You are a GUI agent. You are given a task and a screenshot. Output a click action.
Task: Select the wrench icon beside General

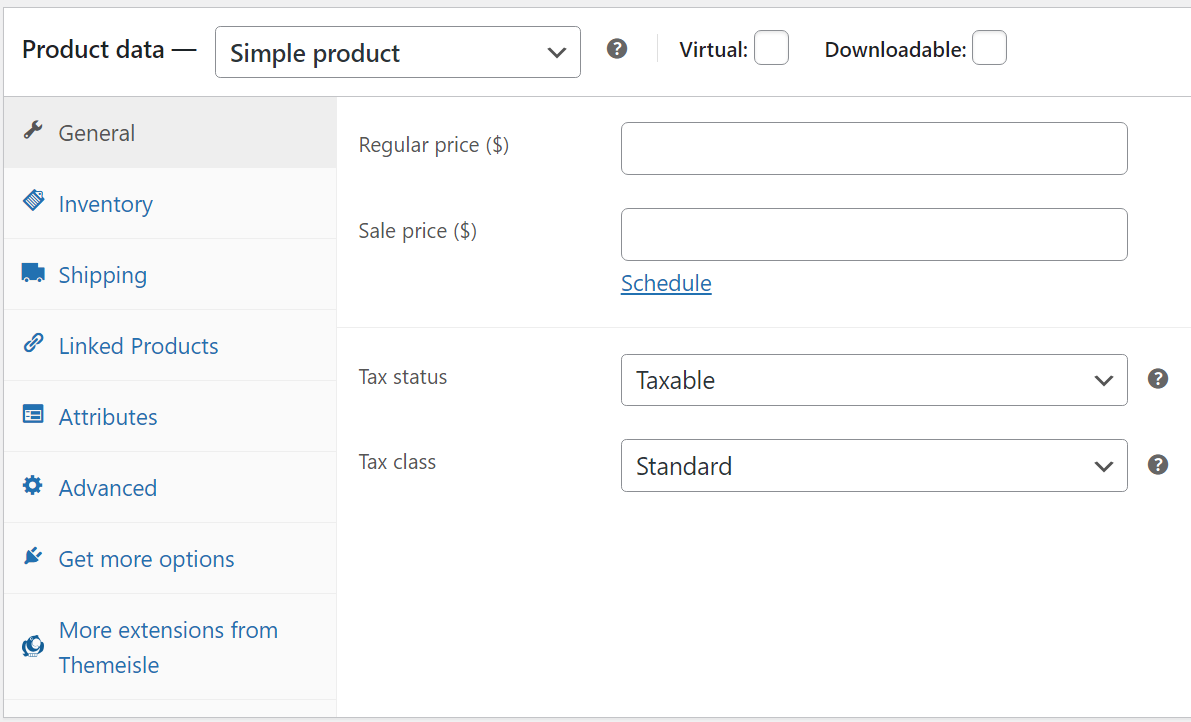(x=33, y=130)
